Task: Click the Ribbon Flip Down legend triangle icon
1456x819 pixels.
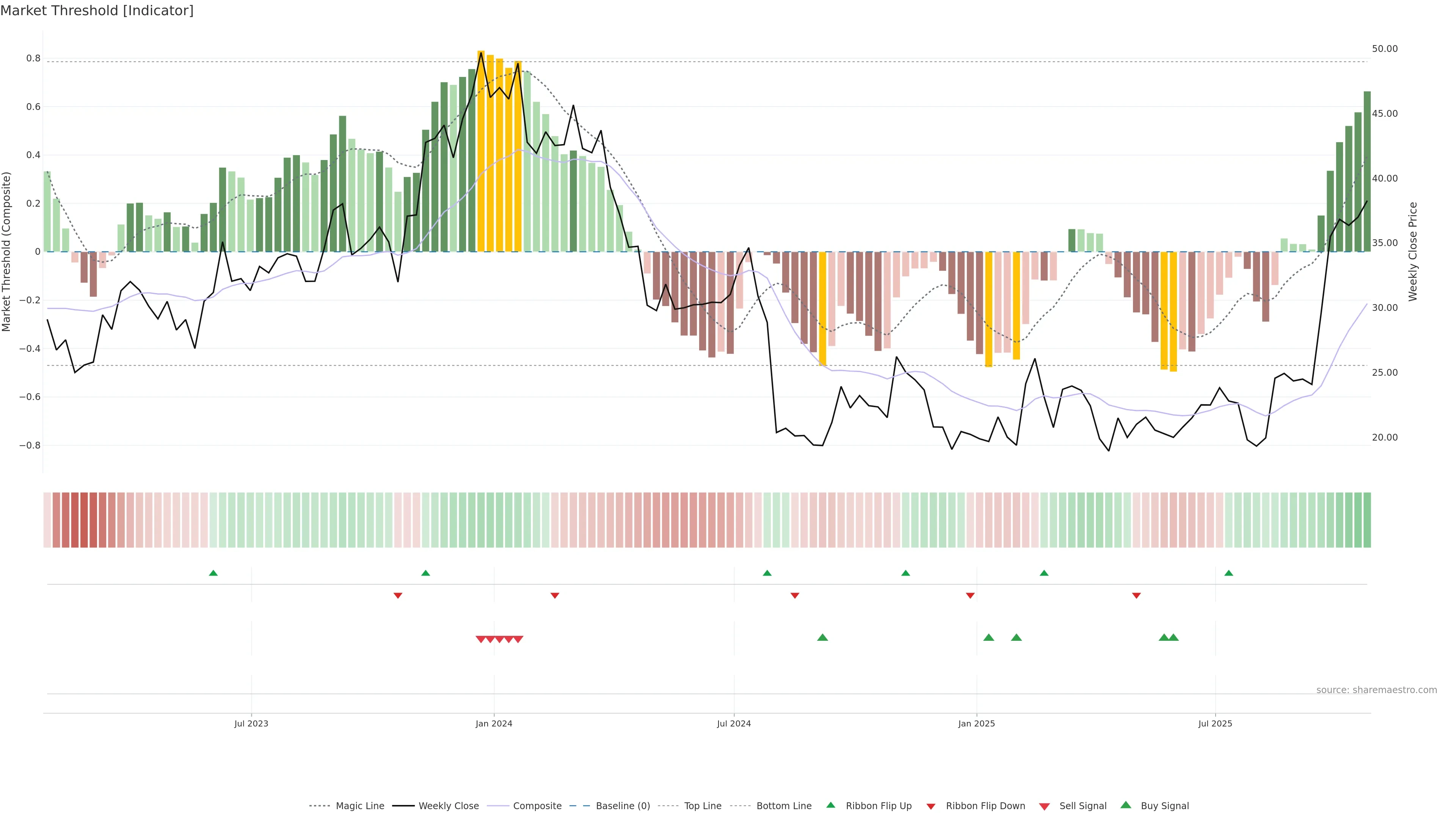Action: (x=931, y=806)
